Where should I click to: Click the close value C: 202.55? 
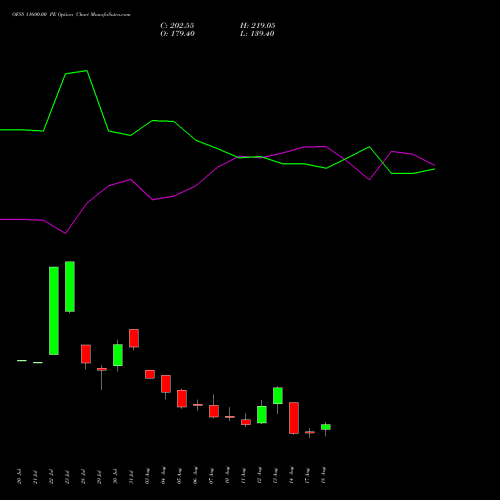tap(177, 26)
